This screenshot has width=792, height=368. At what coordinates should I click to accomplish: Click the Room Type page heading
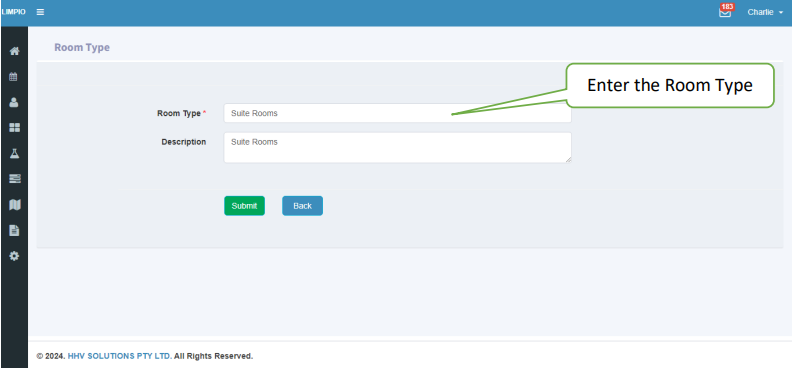click(x=82, y=48)
